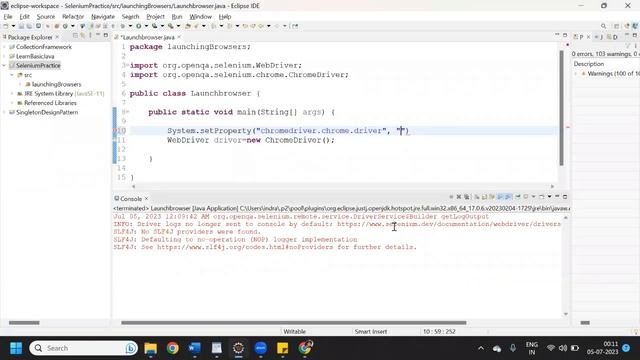
Task: Open the Run button dropdown arrow
Action: click(146, 26)
